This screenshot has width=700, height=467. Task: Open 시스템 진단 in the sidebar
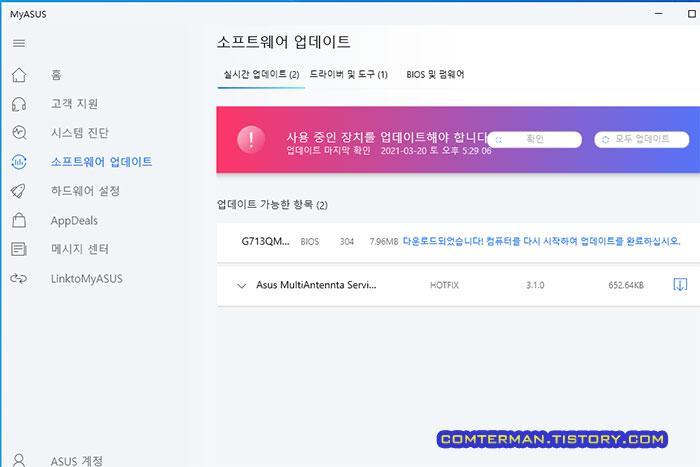pos(79,133)
